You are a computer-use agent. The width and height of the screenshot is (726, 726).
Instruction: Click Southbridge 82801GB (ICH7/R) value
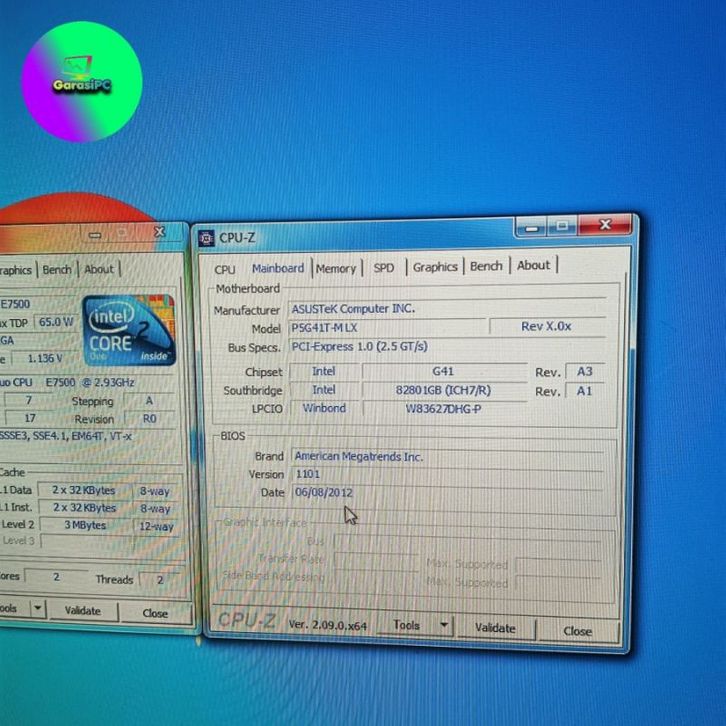tap(444, 390)
